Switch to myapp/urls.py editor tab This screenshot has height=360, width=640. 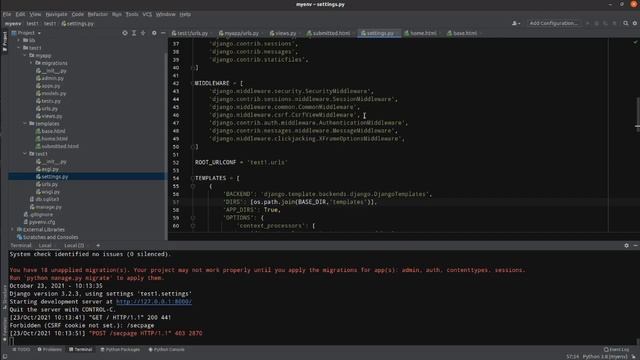tap(239, 33)
